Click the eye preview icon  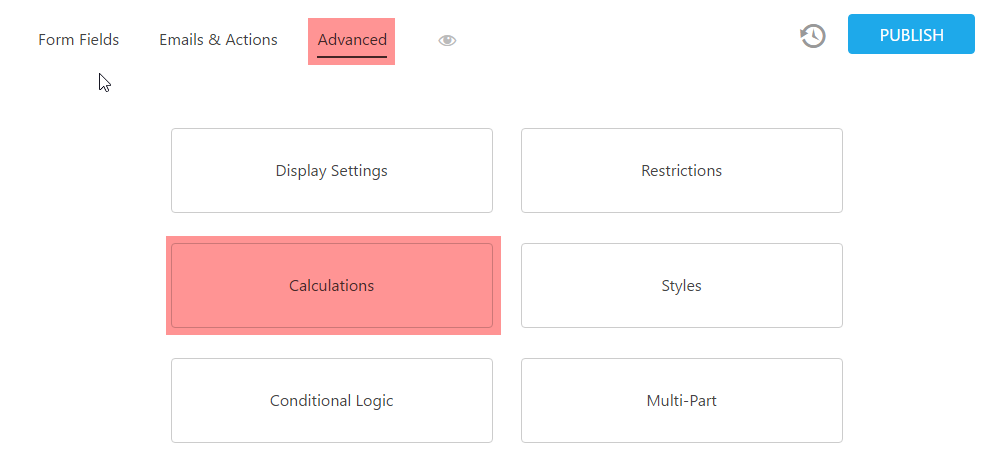pos(447,40)
